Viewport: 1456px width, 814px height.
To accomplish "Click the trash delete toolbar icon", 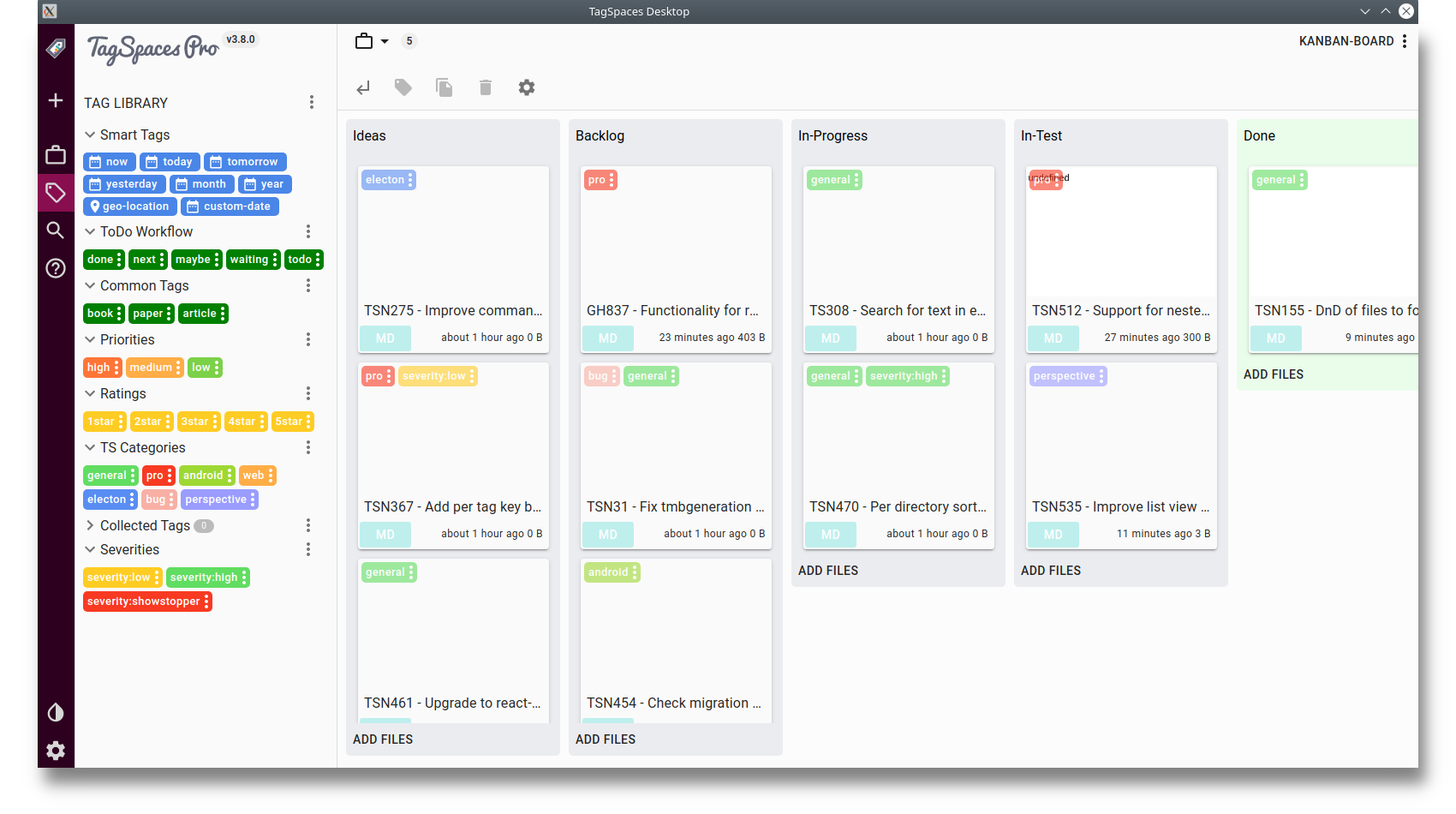I will (x=486, y=87).
